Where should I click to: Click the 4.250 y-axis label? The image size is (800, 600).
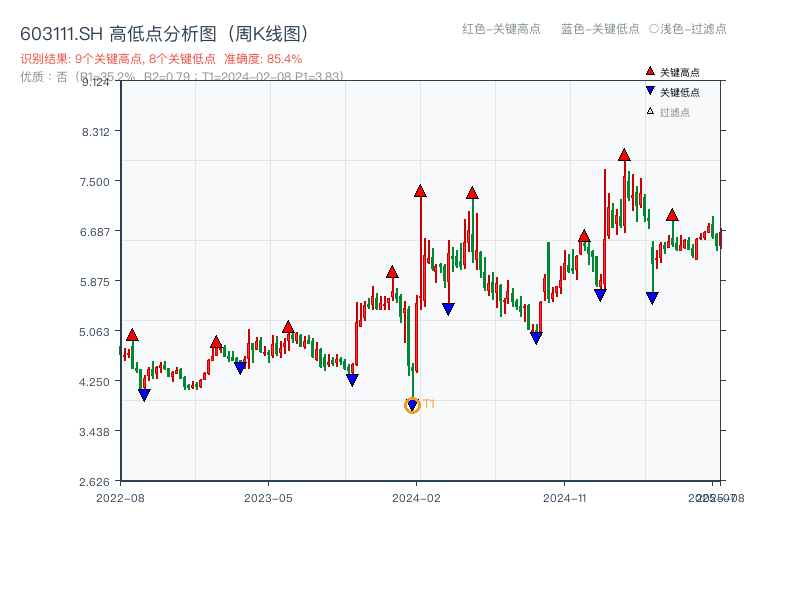[x=94, y=382]
